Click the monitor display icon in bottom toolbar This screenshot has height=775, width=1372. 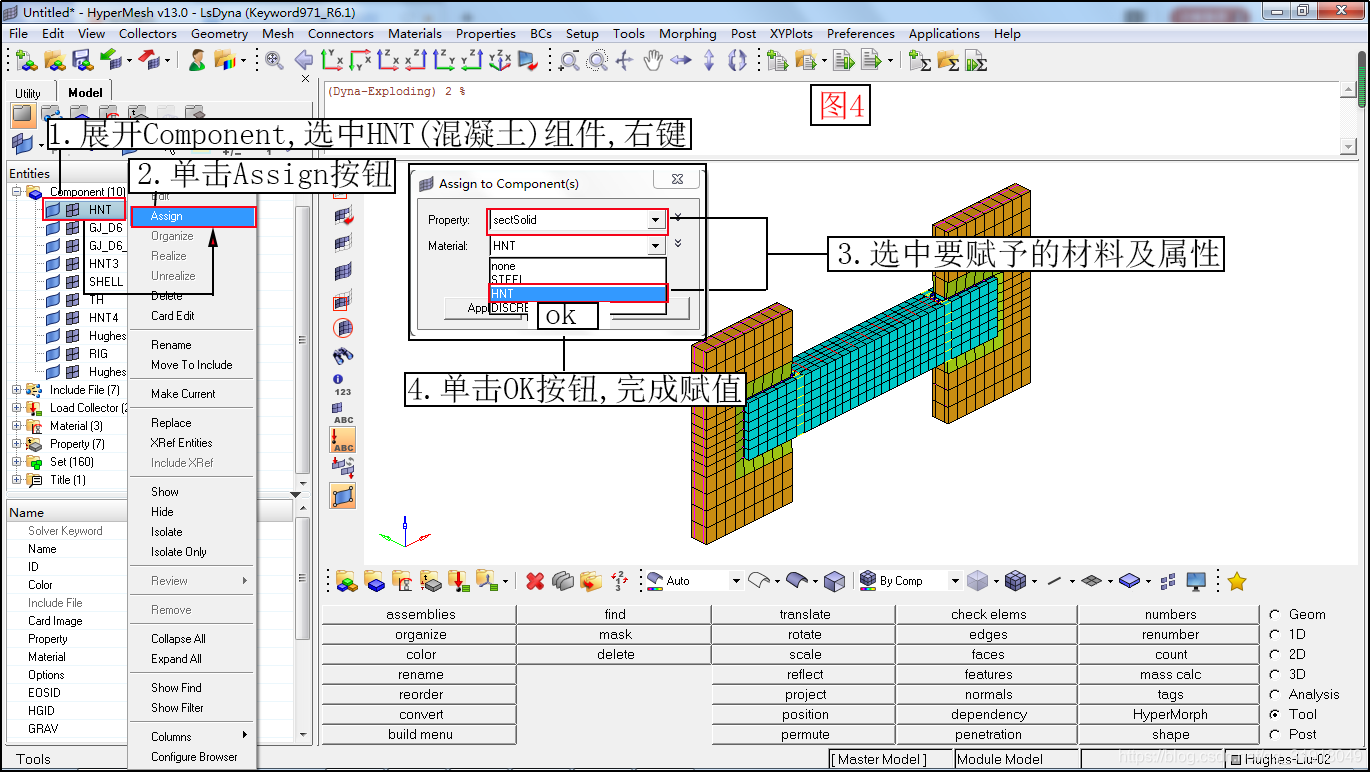(x=1196, y=581)
